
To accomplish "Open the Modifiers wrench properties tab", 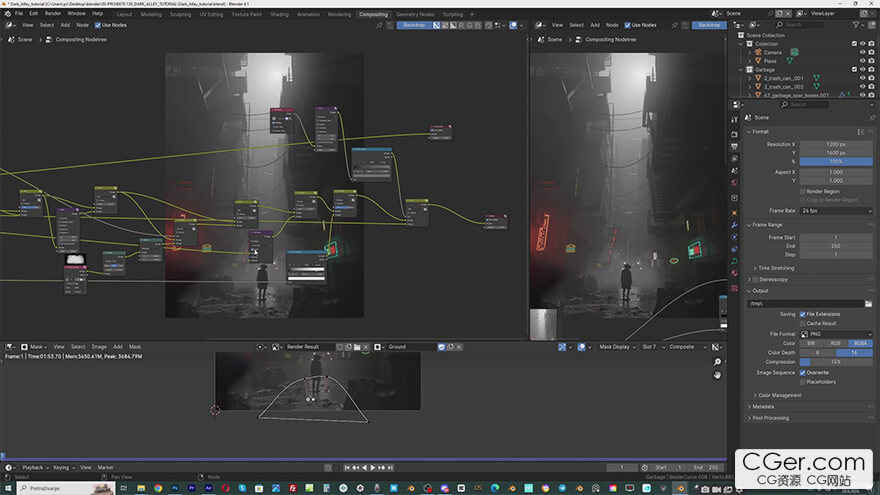I will [735, 225].
